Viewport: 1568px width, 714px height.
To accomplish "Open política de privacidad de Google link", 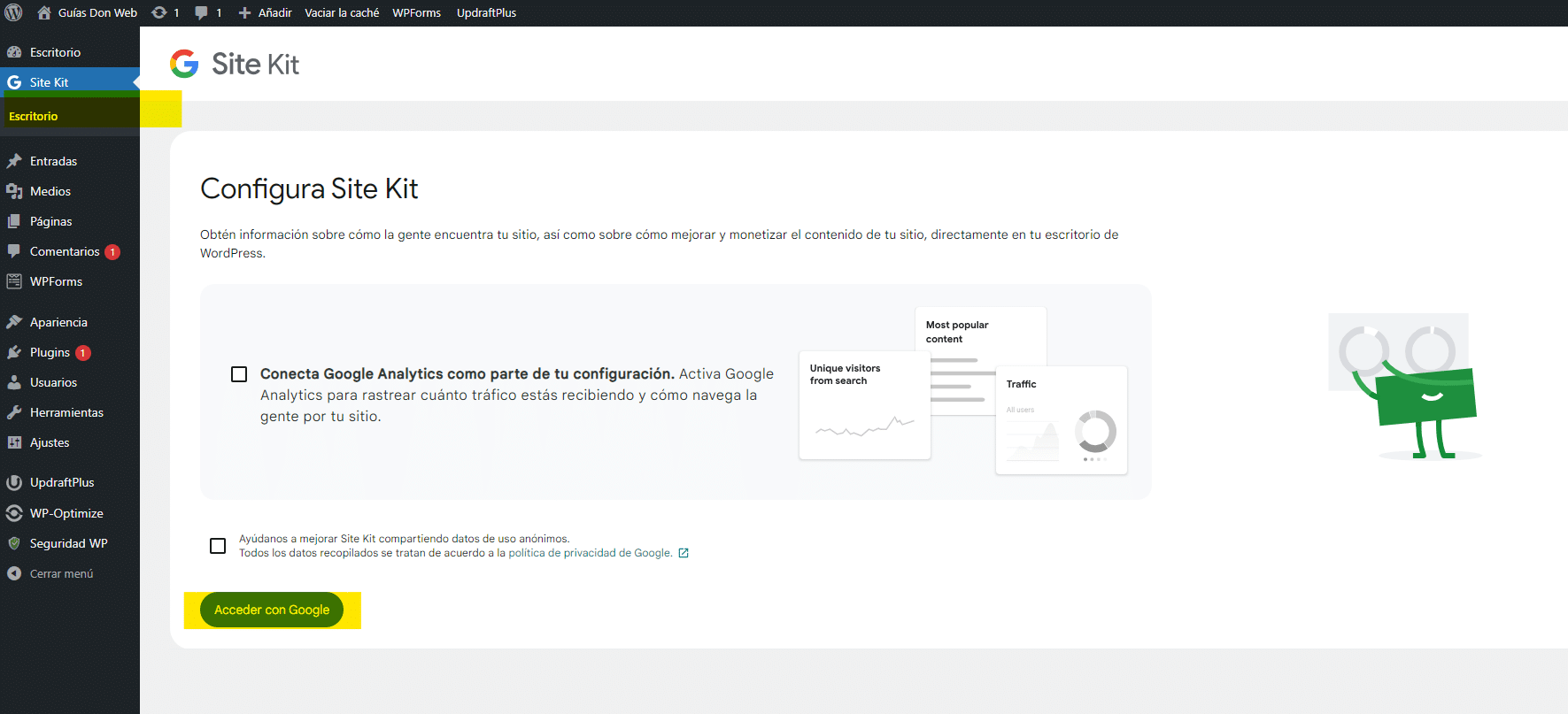I will (590, 553).
